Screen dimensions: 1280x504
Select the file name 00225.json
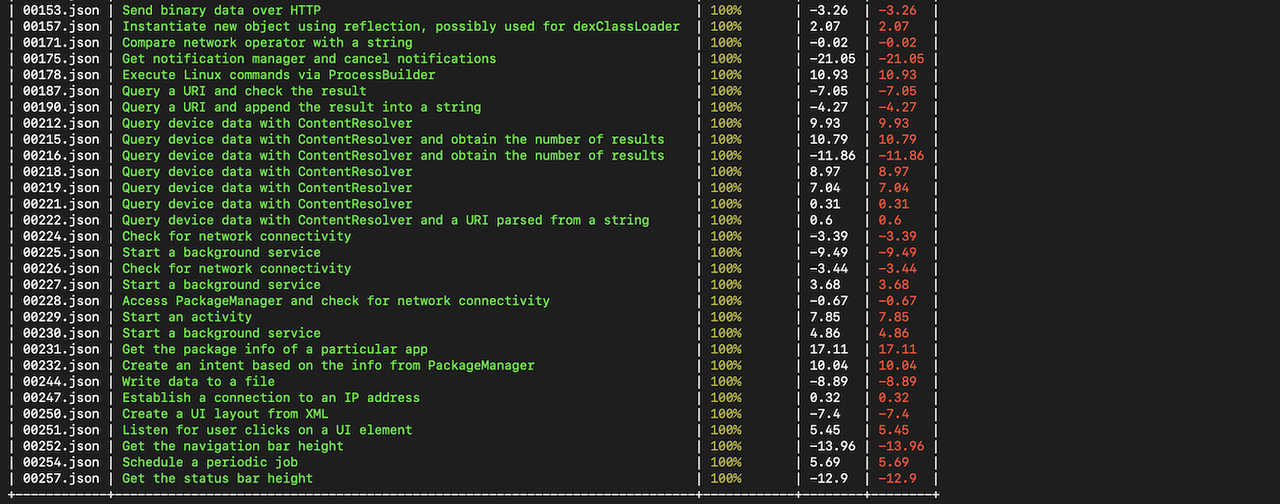click(61, 252)
